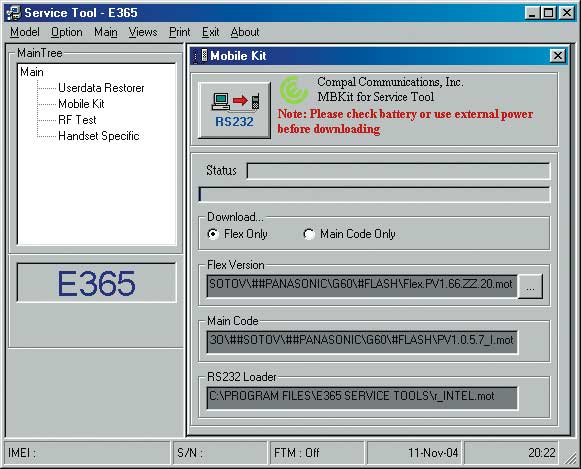
Task: Select Mobile Kit in the tree
Action: pyautogui.click(x=81, y=104)
